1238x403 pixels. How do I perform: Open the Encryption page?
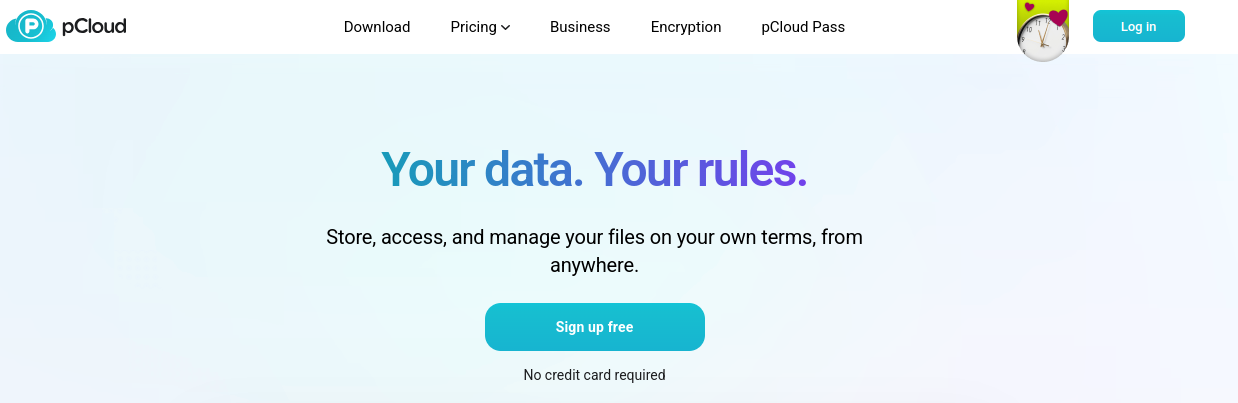click(686, 27)
